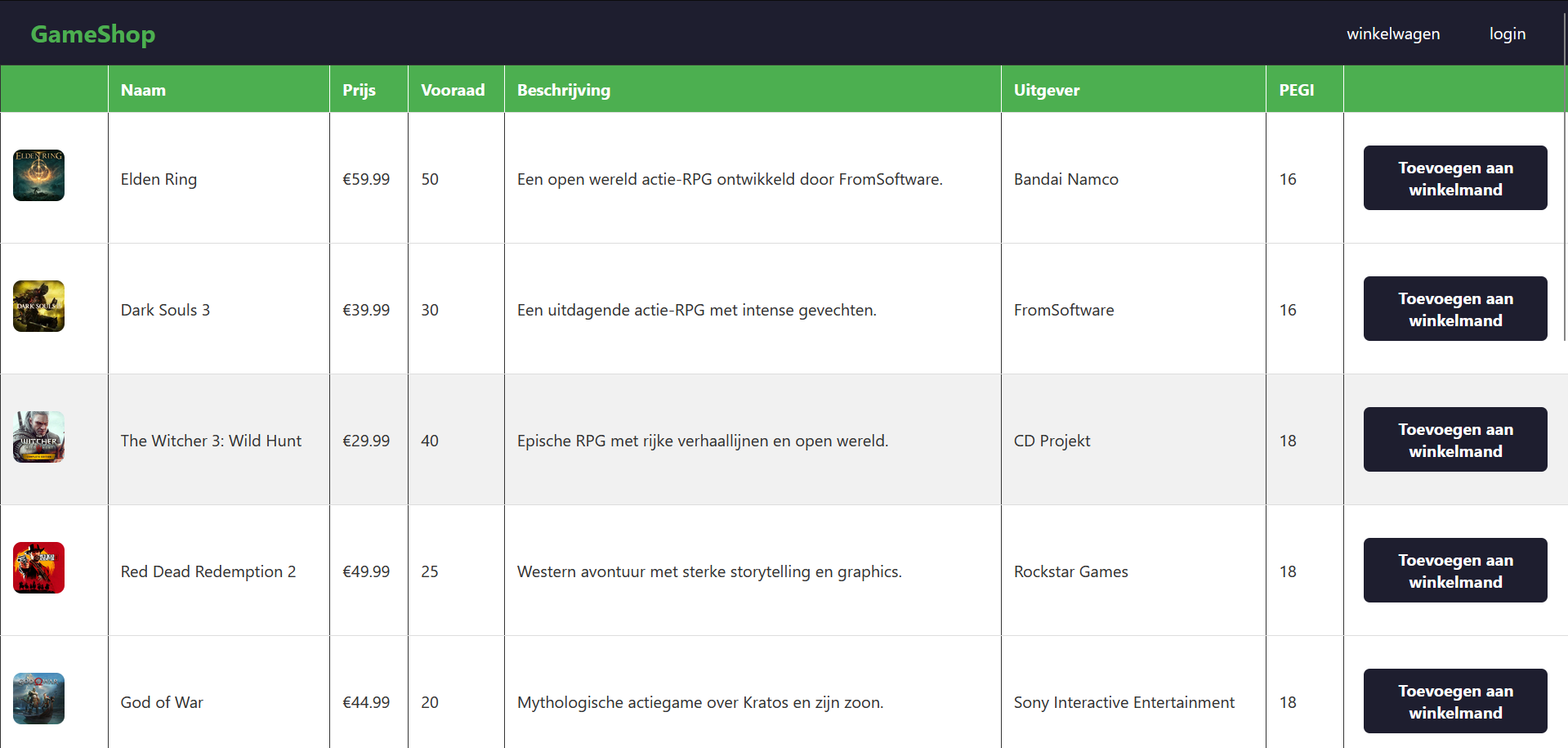
Task: Add Dark Souls 3 to the winkelmand
Action: [x=1455, y=309]
